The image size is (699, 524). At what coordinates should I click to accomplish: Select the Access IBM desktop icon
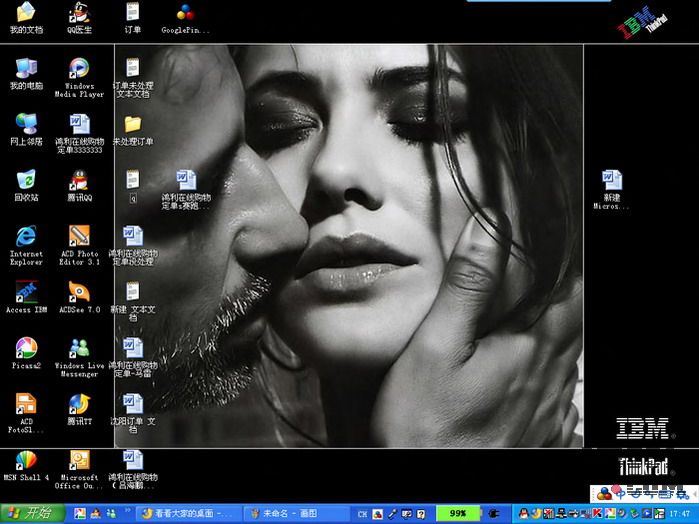point(26,293)
